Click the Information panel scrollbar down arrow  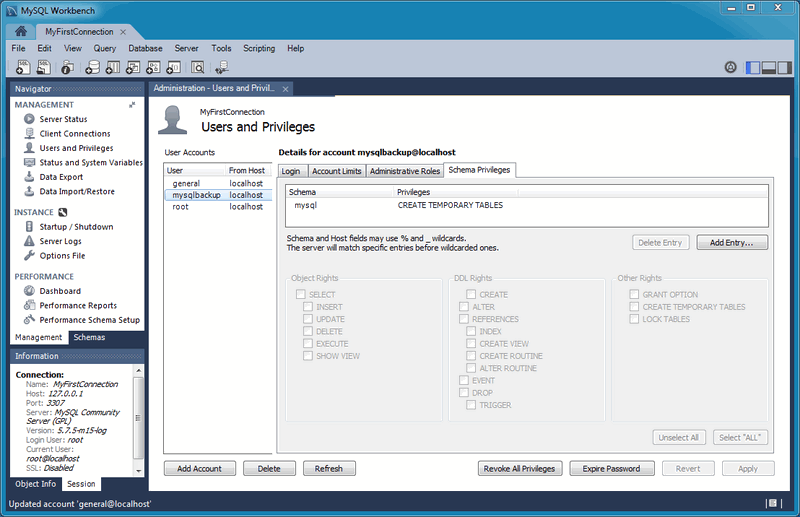pos(138,471)
